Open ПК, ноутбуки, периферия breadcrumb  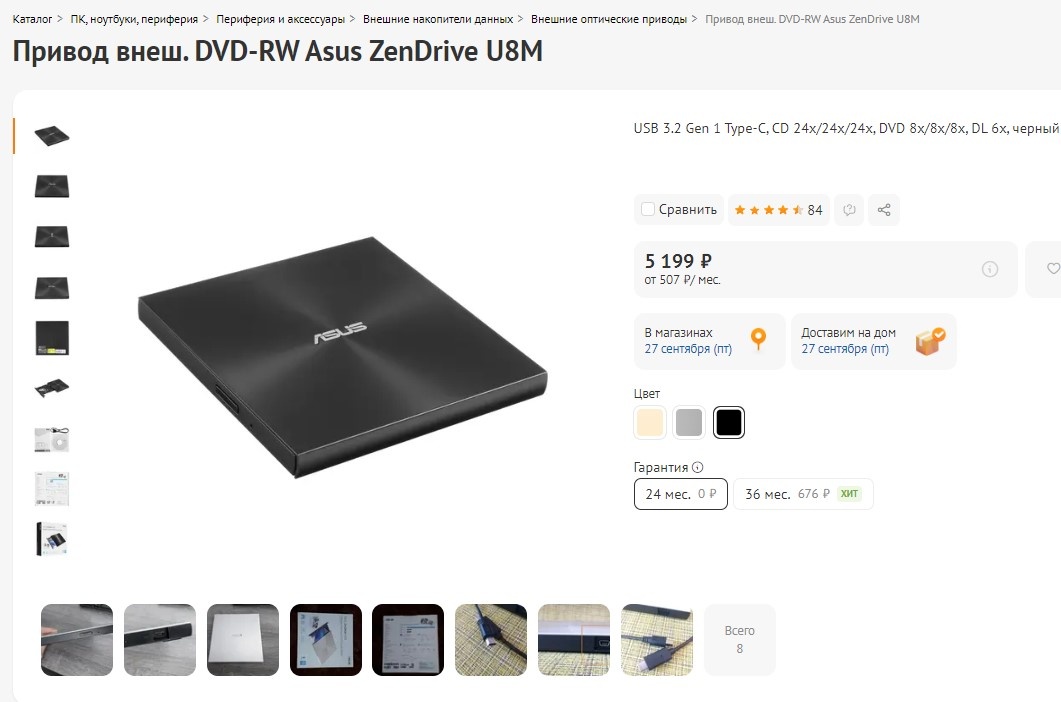coord(134,19)
